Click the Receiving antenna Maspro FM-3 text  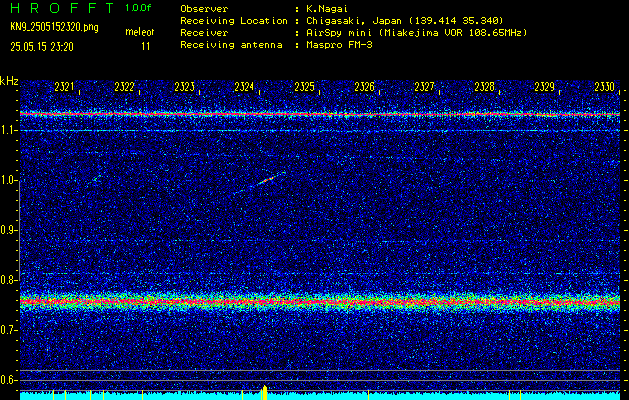[339, 45]
